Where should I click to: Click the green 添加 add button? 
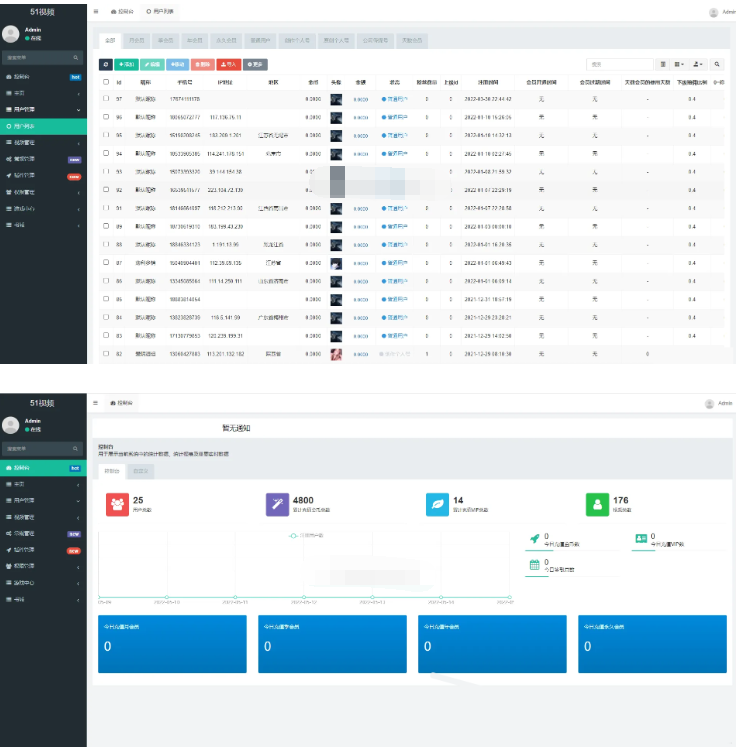[x=126, y=64]
